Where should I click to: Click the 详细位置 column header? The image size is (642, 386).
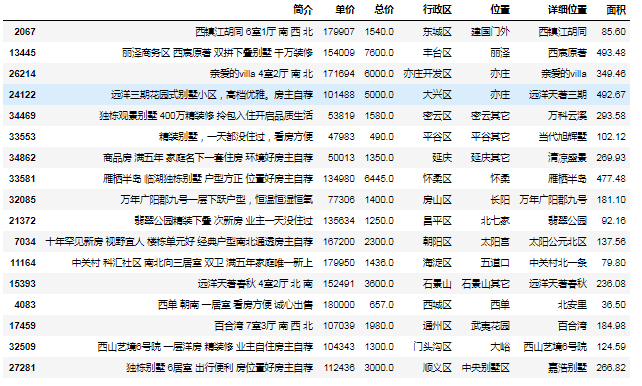(x=567, y=10)
